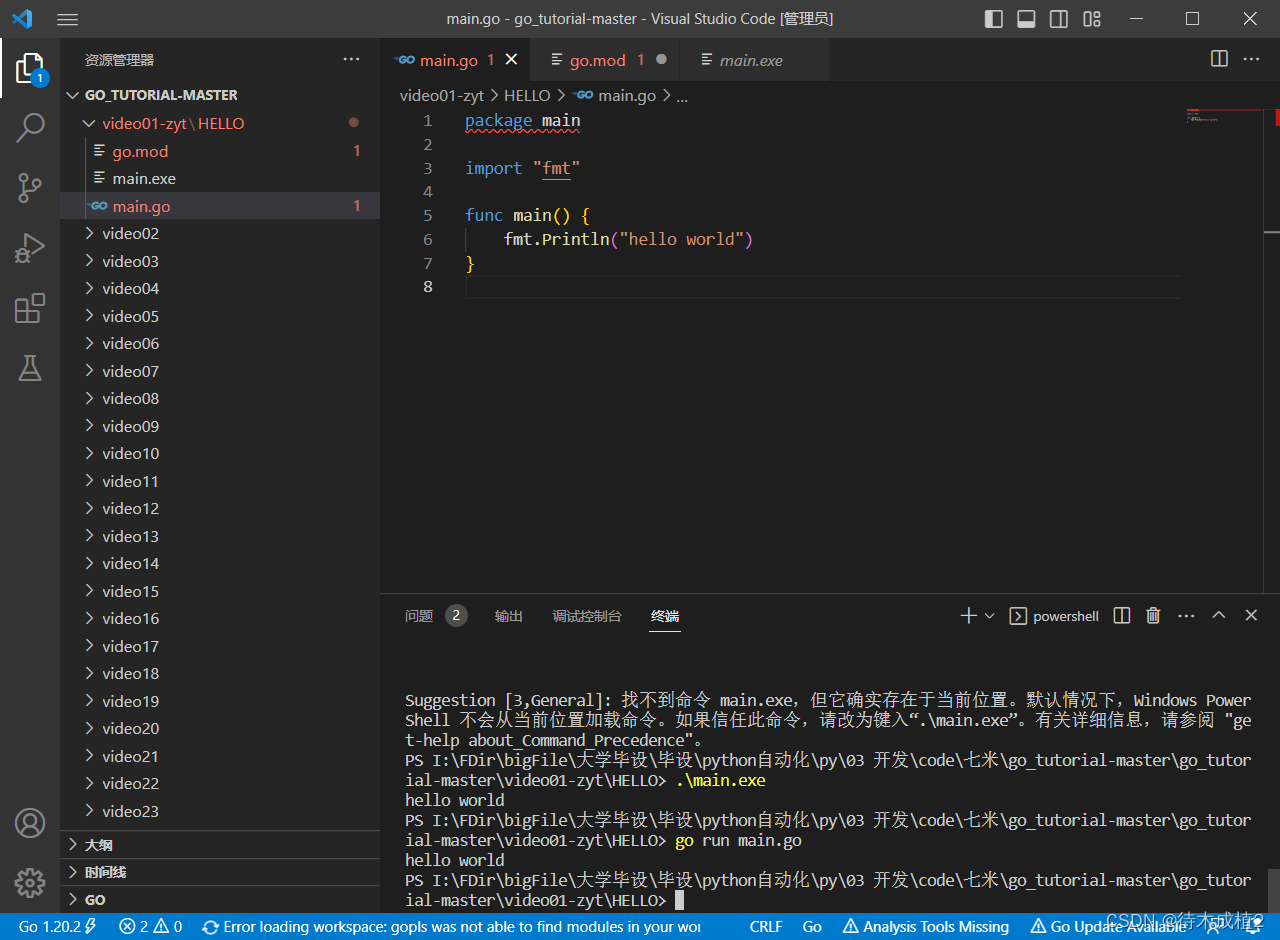Toggle bottom panel layout button
The image size is (1280, 940).
1026,19
